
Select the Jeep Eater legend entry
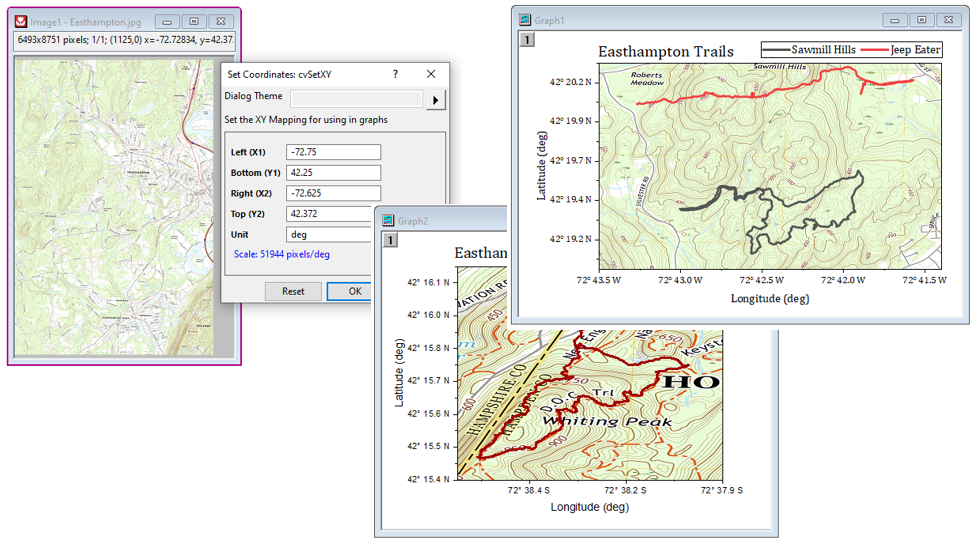(901, 49)
